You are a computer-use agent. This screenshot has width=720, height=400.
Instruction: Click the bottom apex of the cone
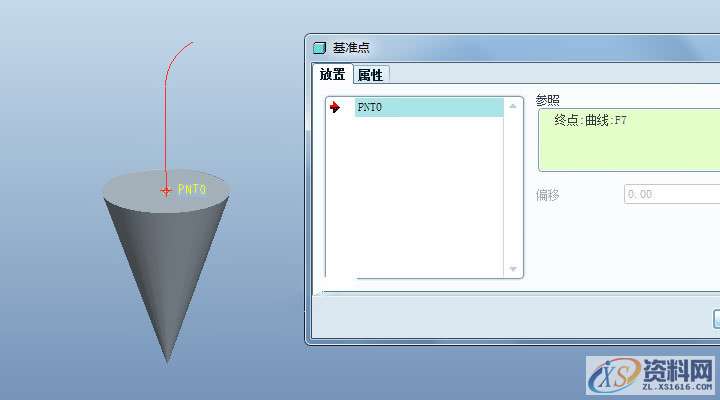[167, 358]
